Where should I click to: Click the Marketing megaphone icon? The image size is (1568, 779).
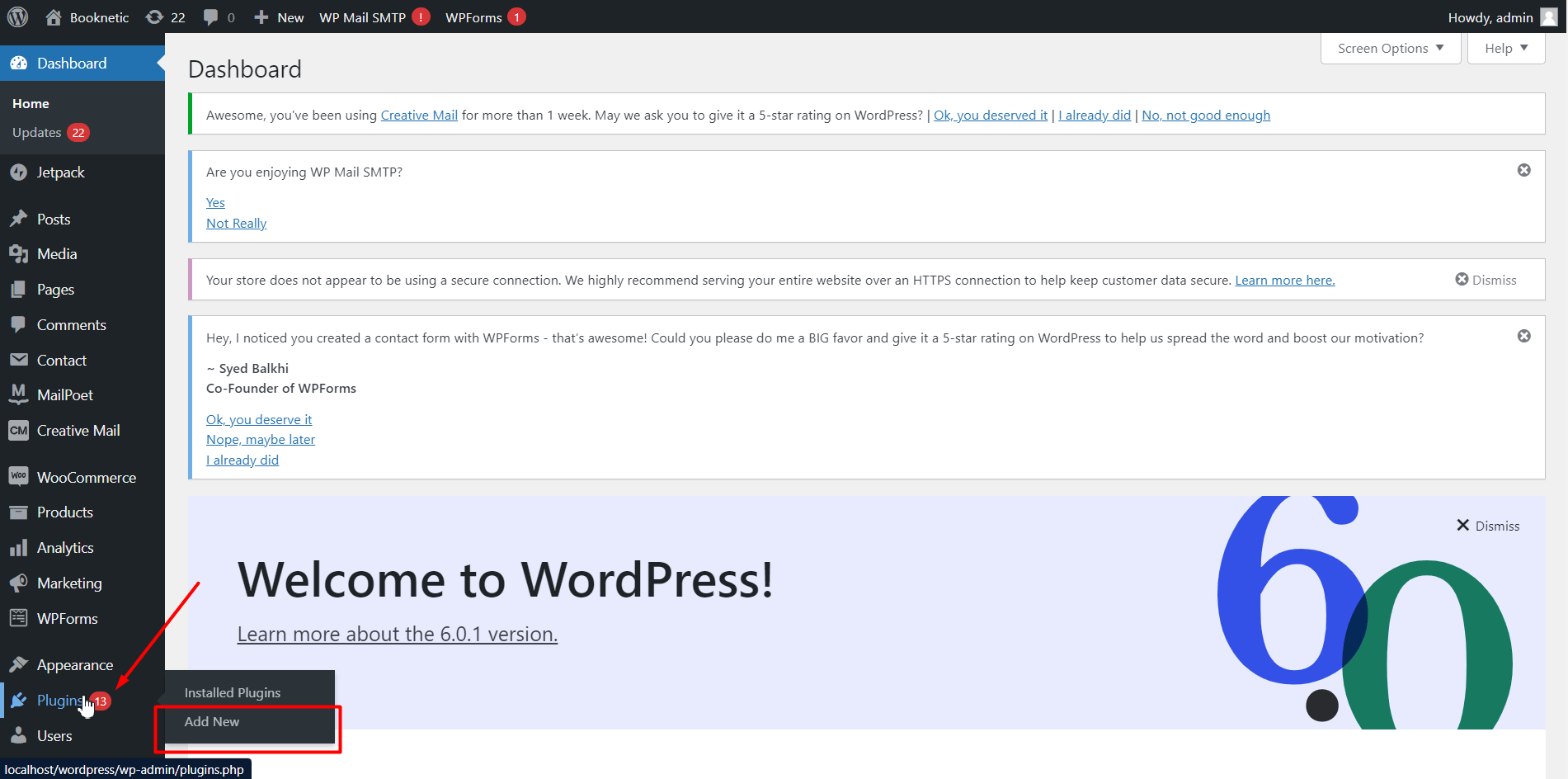(x=18, y=583)
